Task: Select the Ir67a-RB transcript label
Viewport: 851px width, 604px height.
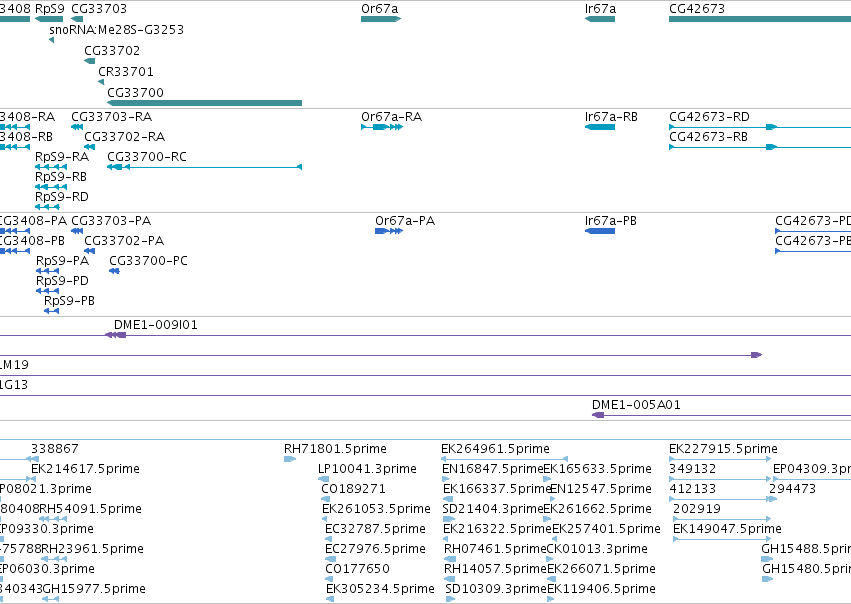Action: point(612,117)
